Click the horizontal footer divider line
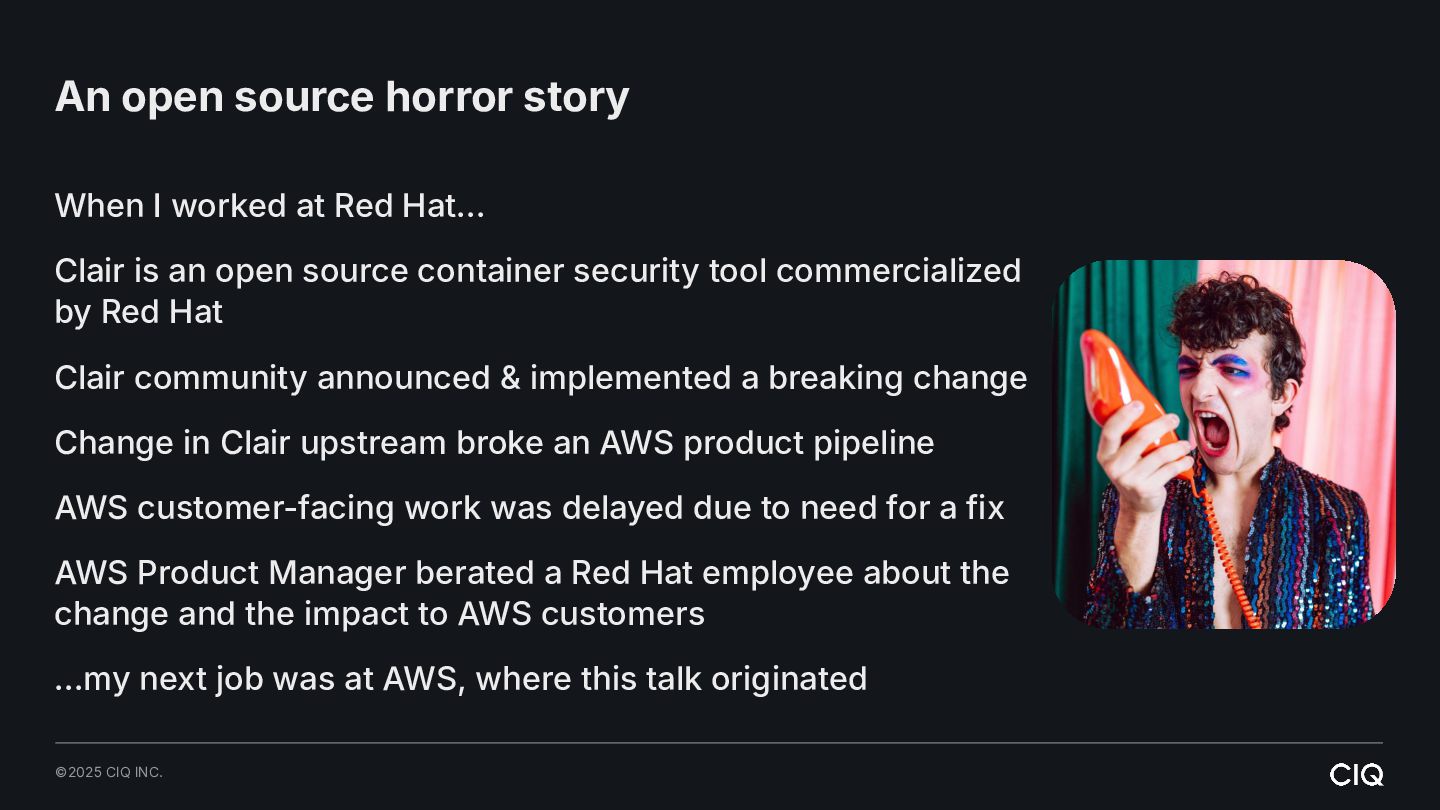1440x810 pixels. [719, 743]
